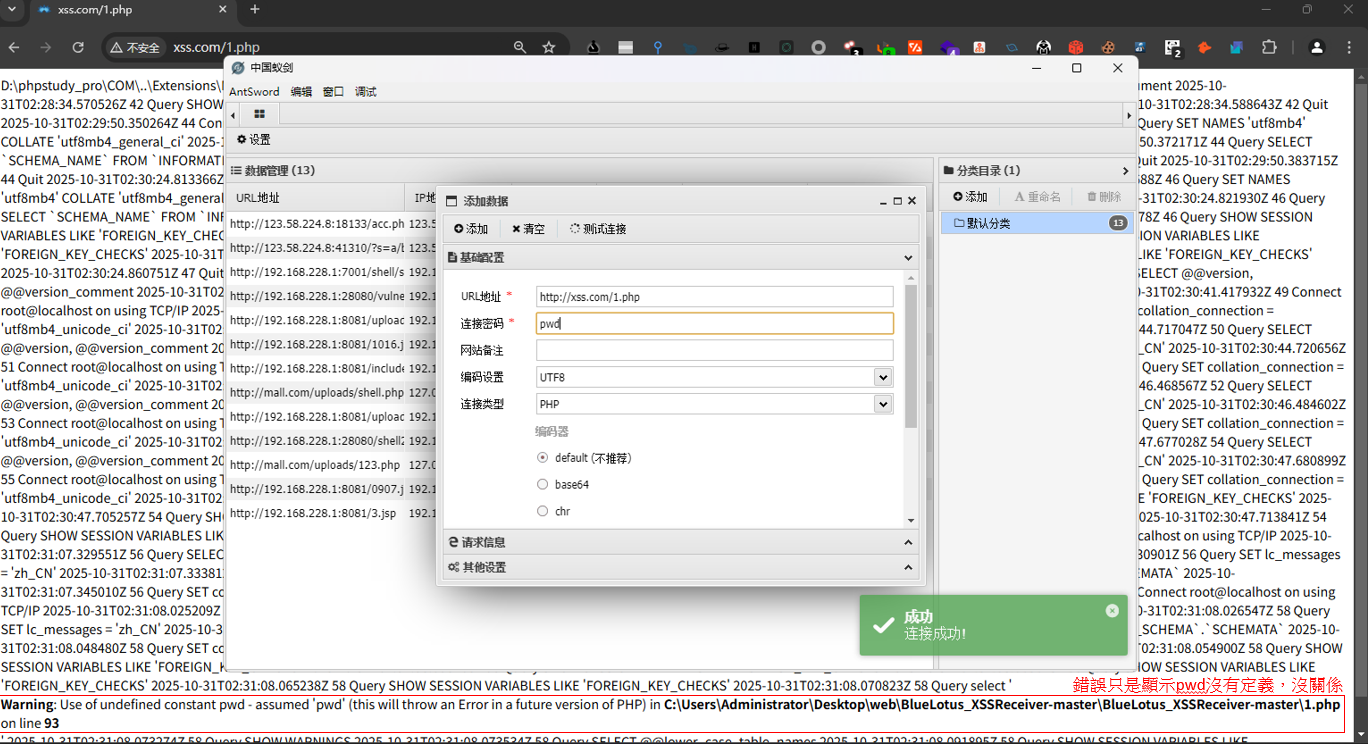
Task: Select the grid icon tab in AntSword
Action: pyautogui.click(x=258, y=114)
